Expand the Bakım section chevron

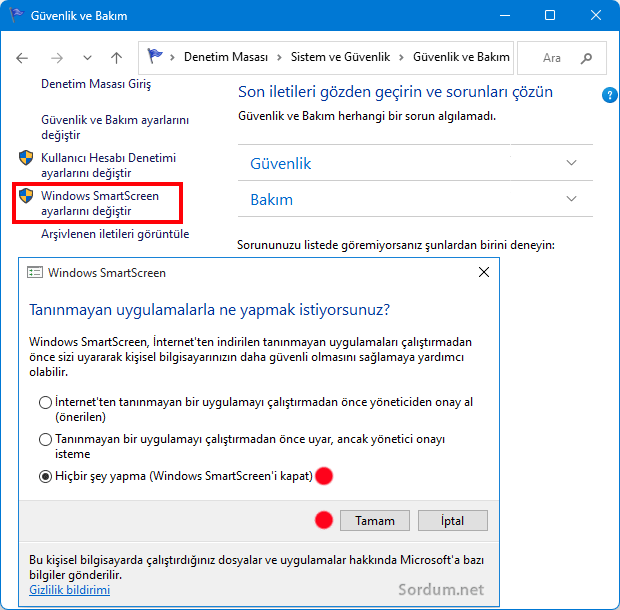pos(571,198)
